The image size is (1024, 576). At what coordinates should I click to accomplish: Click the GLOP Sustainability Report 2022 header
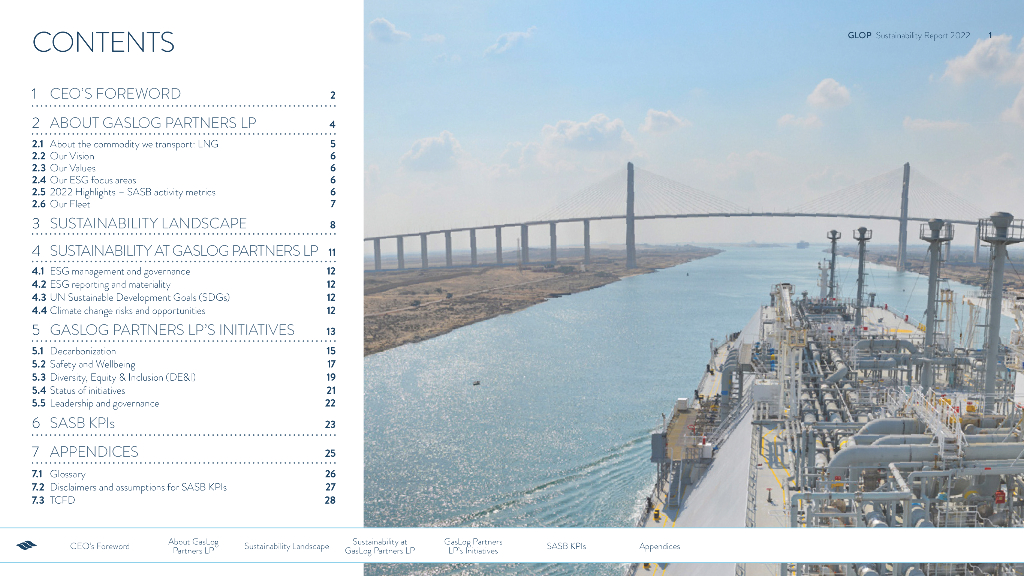(908, 35)
